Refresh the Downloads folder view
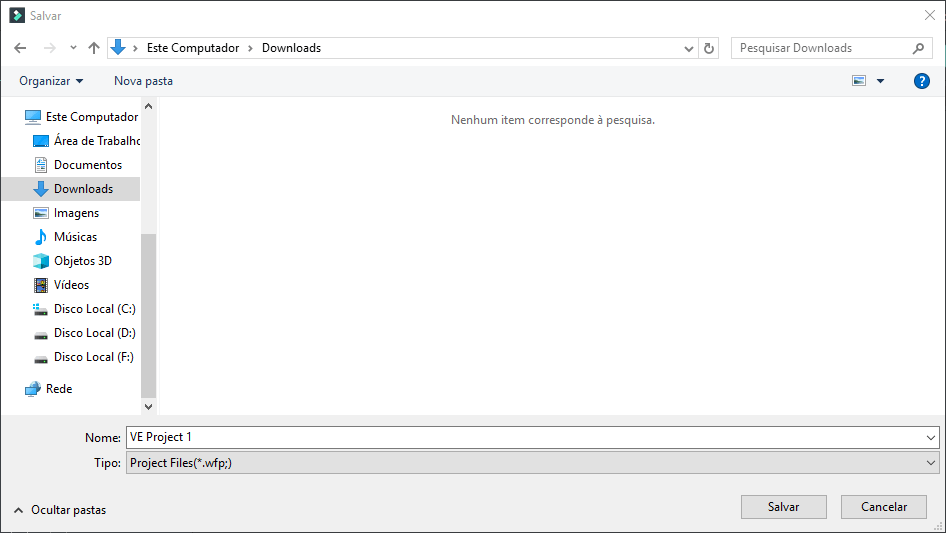This screenshot has height=533, width=946. point(709,48)
